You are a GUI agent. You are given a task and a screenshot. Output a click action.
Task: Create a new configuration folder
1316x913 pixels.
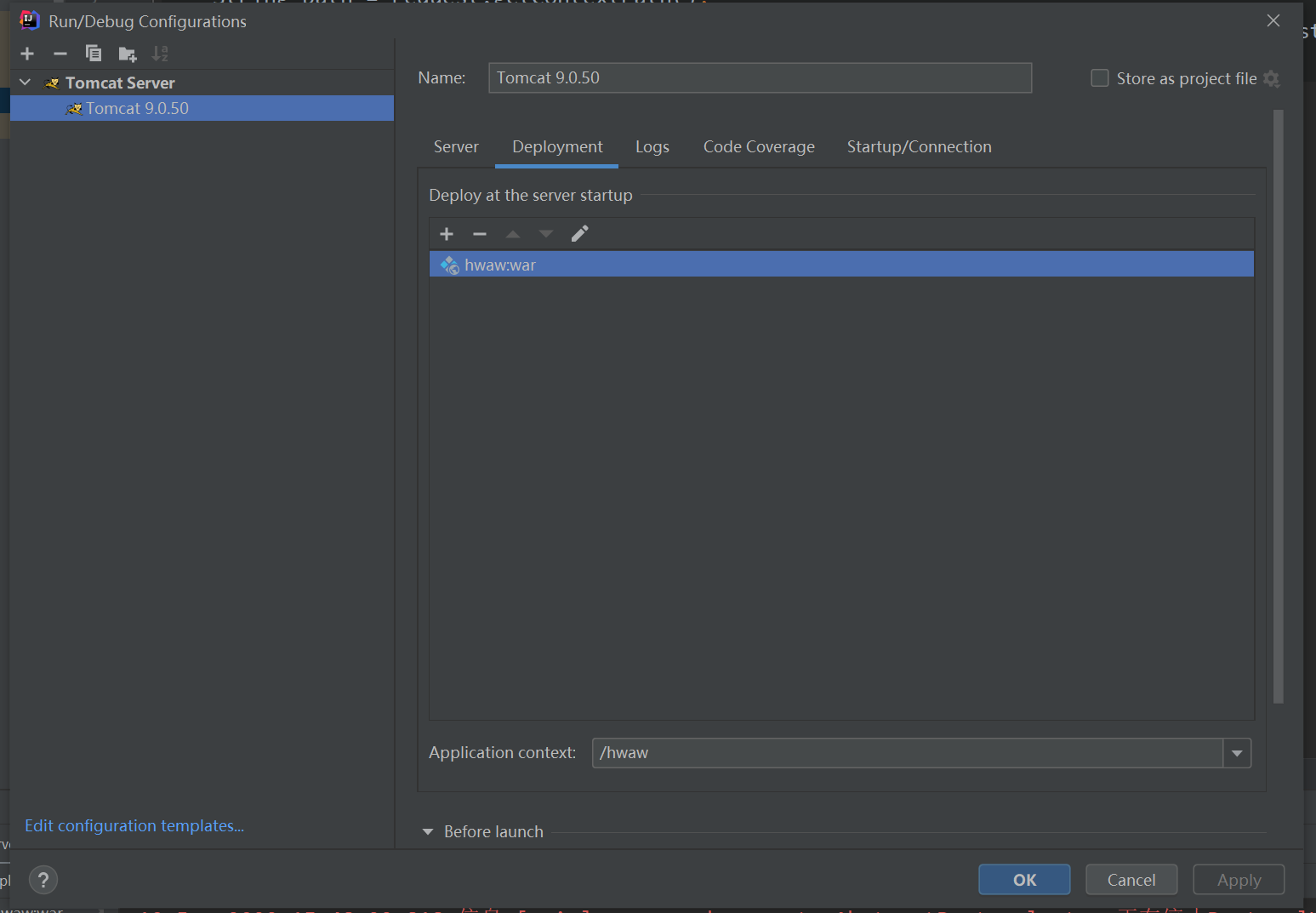pyautogui.click(x=127, y=54)
